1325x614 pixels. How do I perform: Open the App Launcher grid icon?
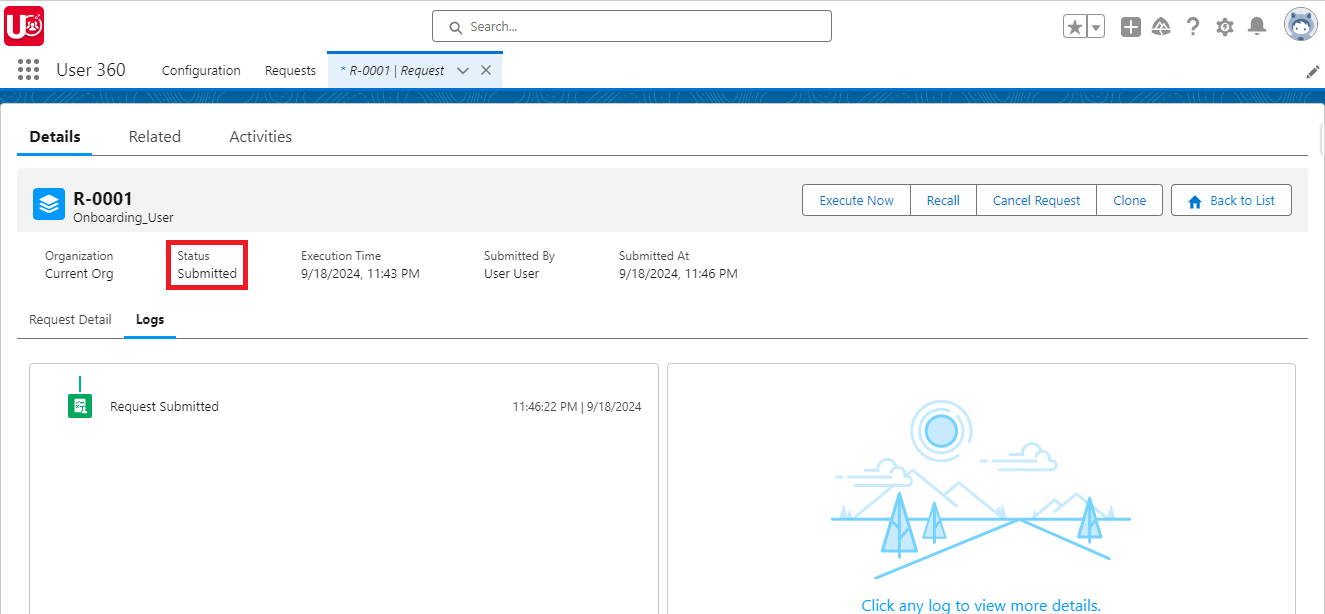[28, 70]
